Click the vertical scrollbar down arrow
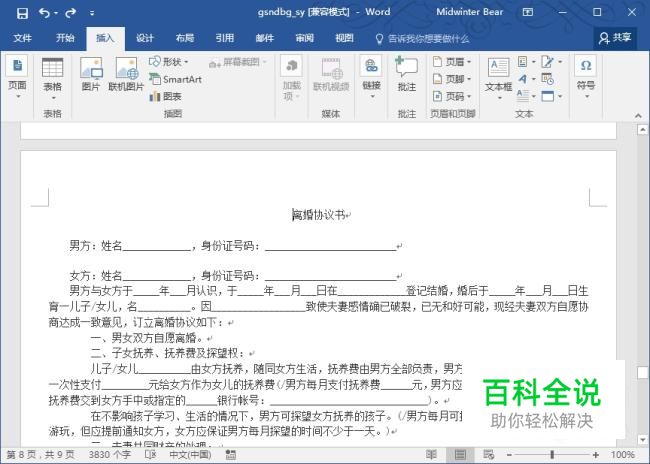The height and width of the screenshot is (464, 650). point(643,440)
